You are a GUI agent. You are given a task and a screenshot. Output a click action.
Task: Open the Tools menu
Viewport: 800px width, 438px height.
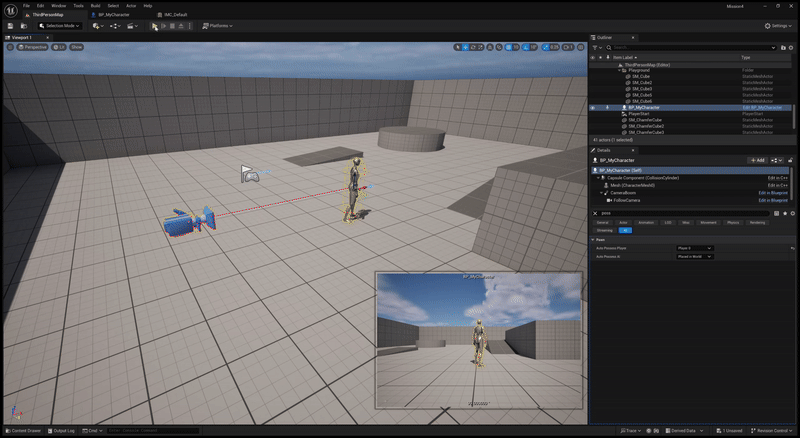(78, 6)
